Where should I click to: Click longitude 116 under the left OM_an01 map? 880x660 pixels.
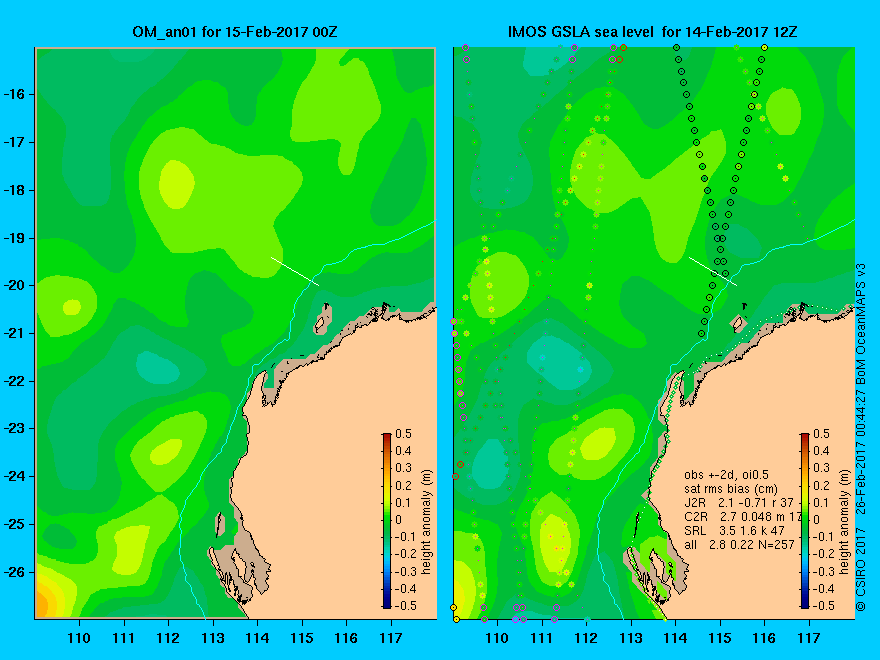pyautogui.click(x=346, y=638)
